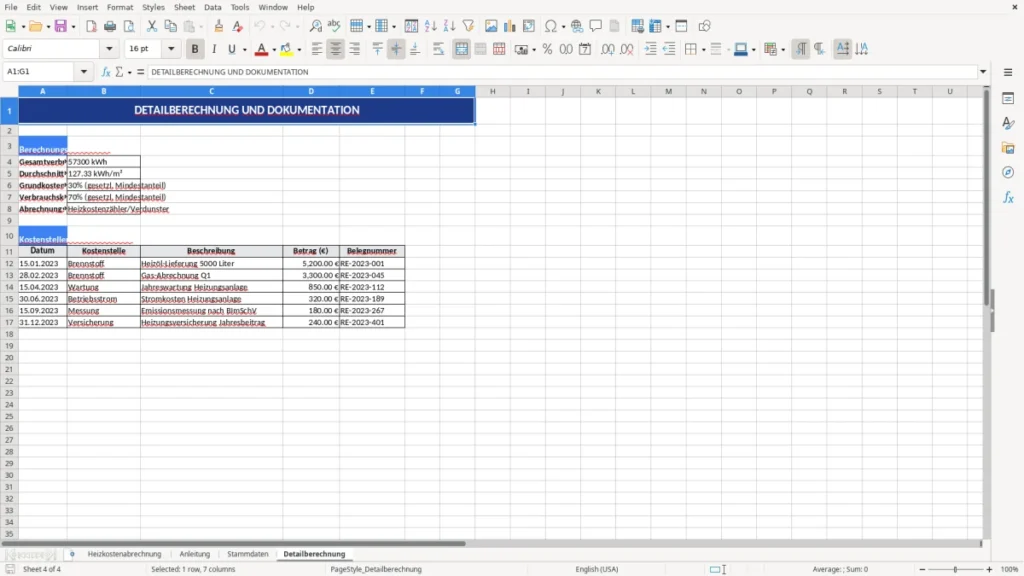1024x576 pixels.
Task: Insert a chart
Action: pyautogui.click(x=509, y=26)
